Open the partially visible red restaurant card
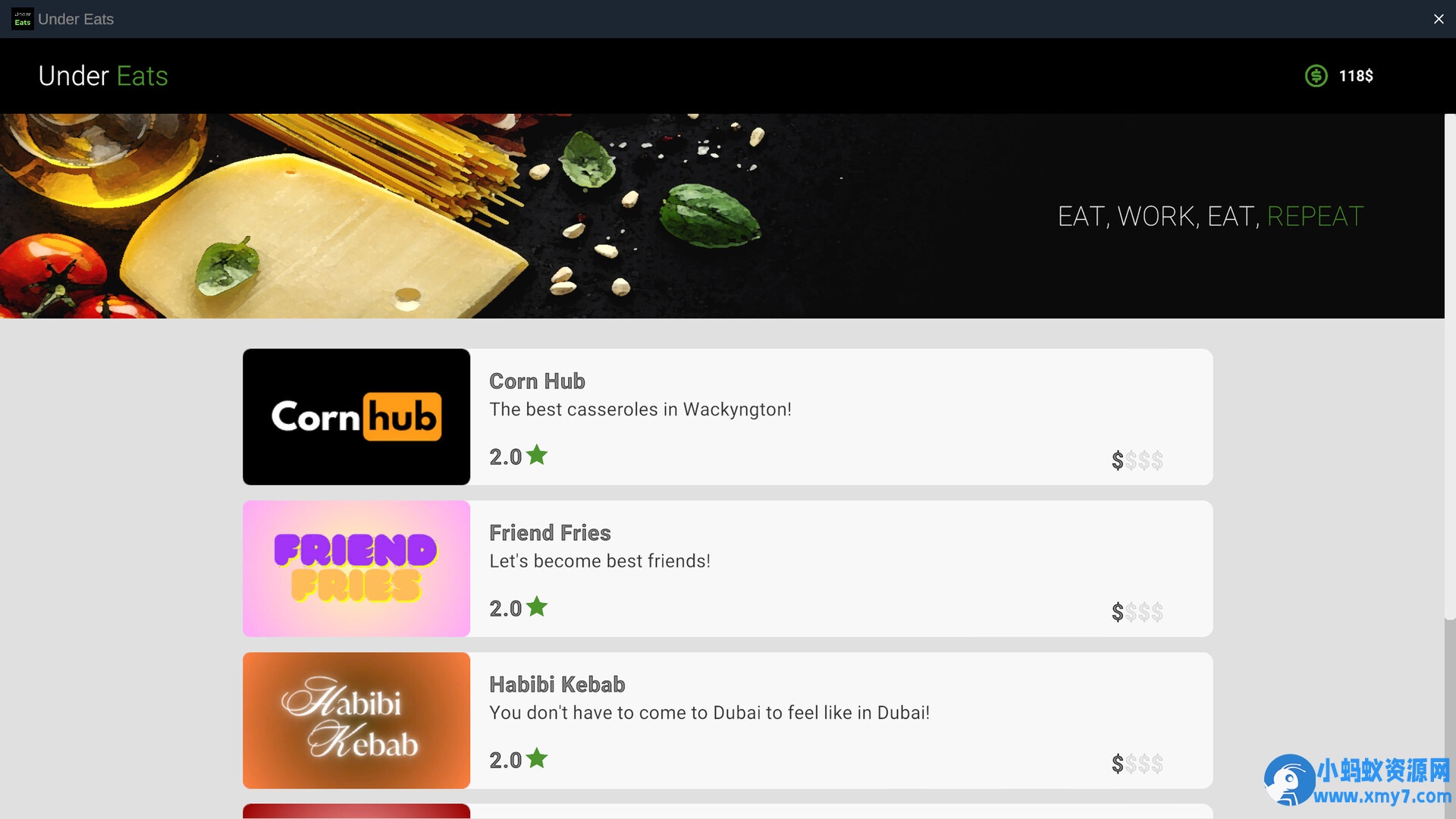Screen dimensions: 1456x819 728,811
